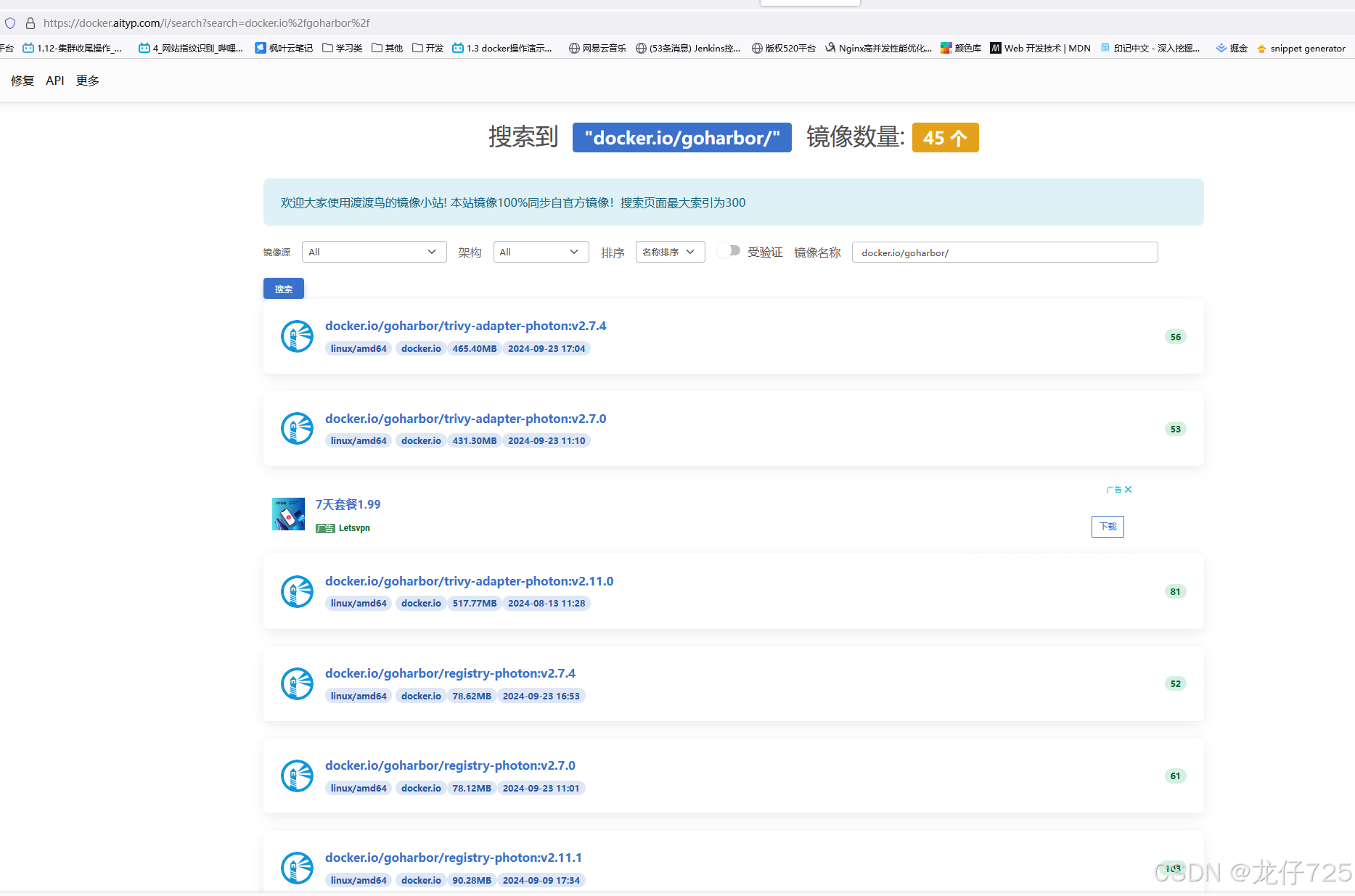Expand the 架构 All dropdown
1355x896 pixels.
(541, 252)
